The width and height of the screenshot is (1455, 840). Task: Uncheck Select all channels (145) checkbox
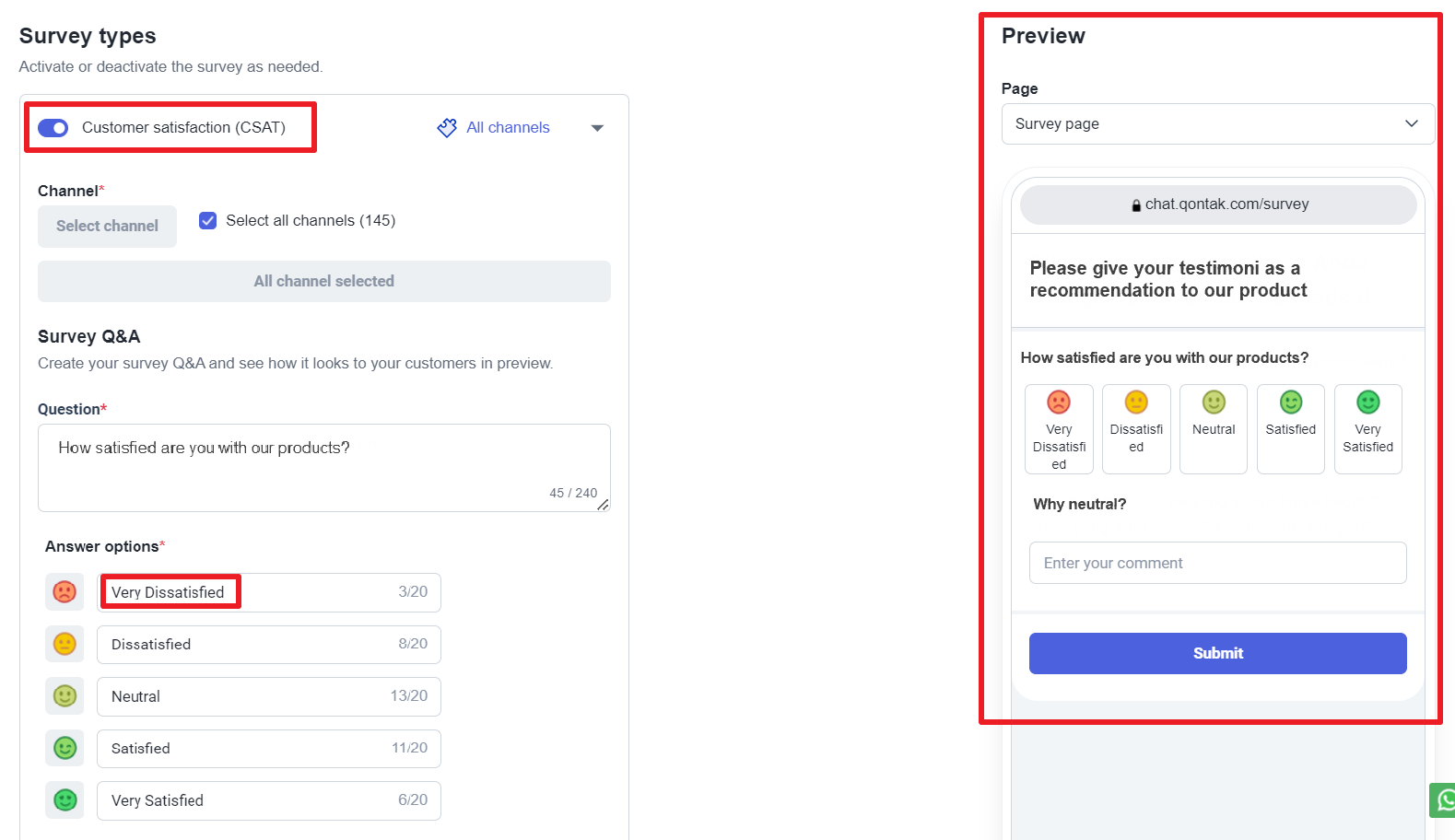208,220
